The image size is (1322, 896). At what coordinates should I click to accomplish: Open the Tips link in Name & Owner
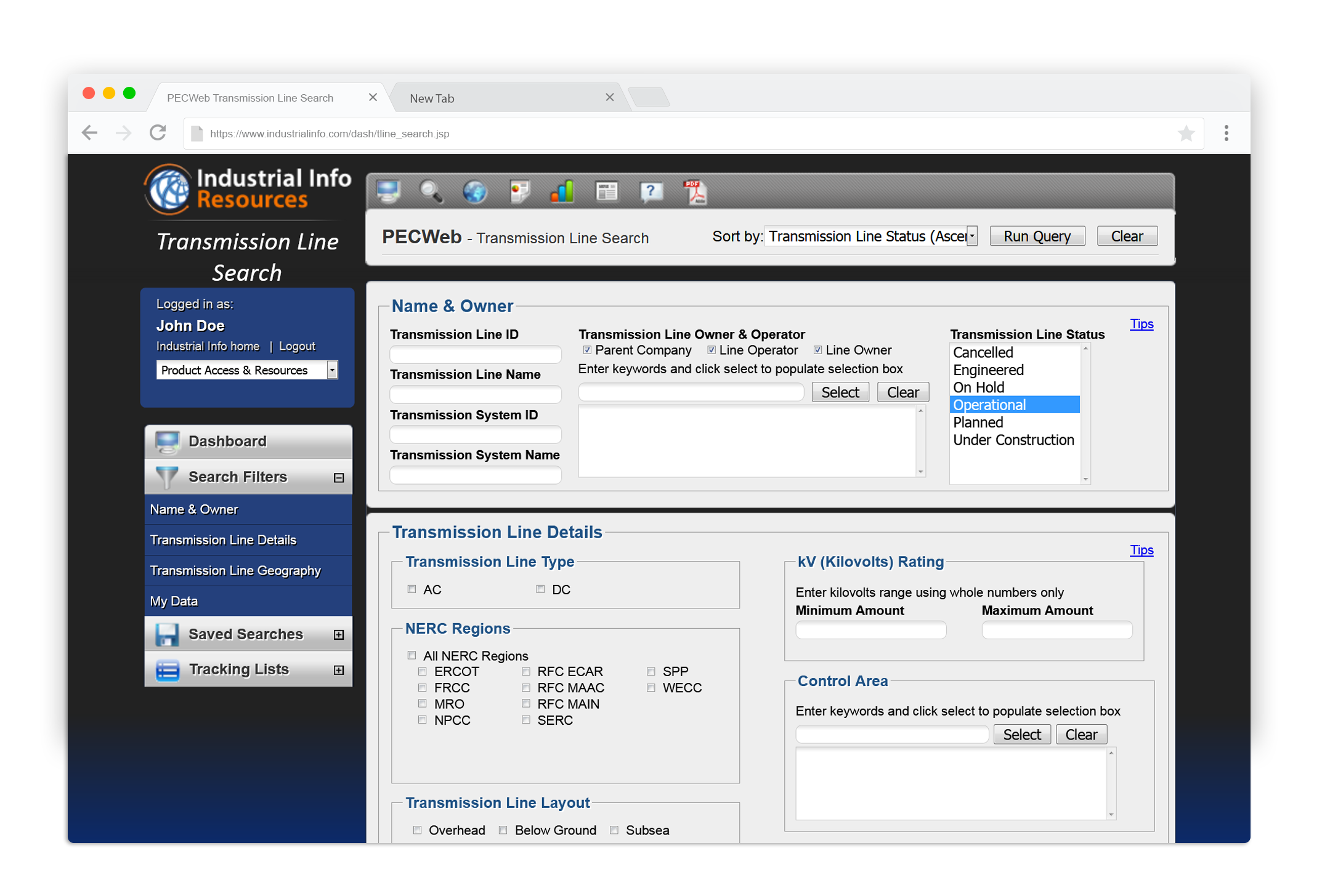tap(1142, 324)
